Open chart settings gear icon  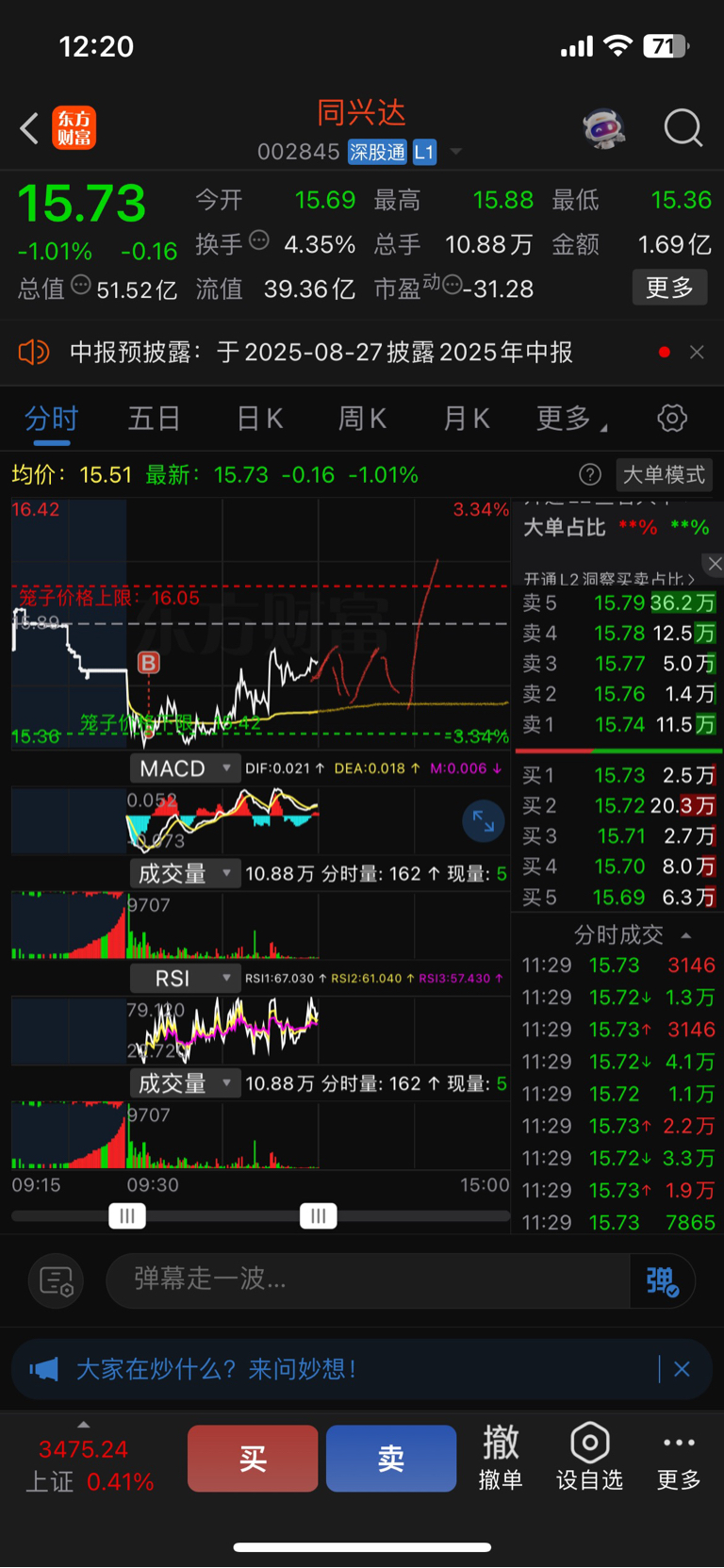tap(672, 418)
